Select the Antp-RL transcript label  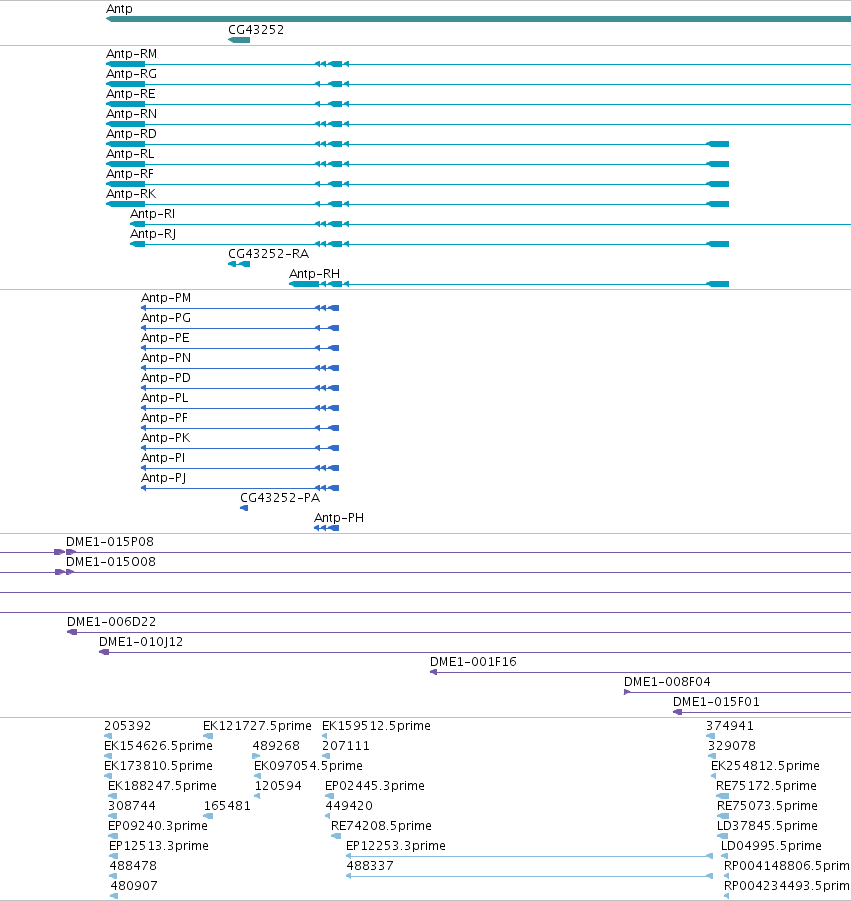pyautogui.click(x=130, y=154)
